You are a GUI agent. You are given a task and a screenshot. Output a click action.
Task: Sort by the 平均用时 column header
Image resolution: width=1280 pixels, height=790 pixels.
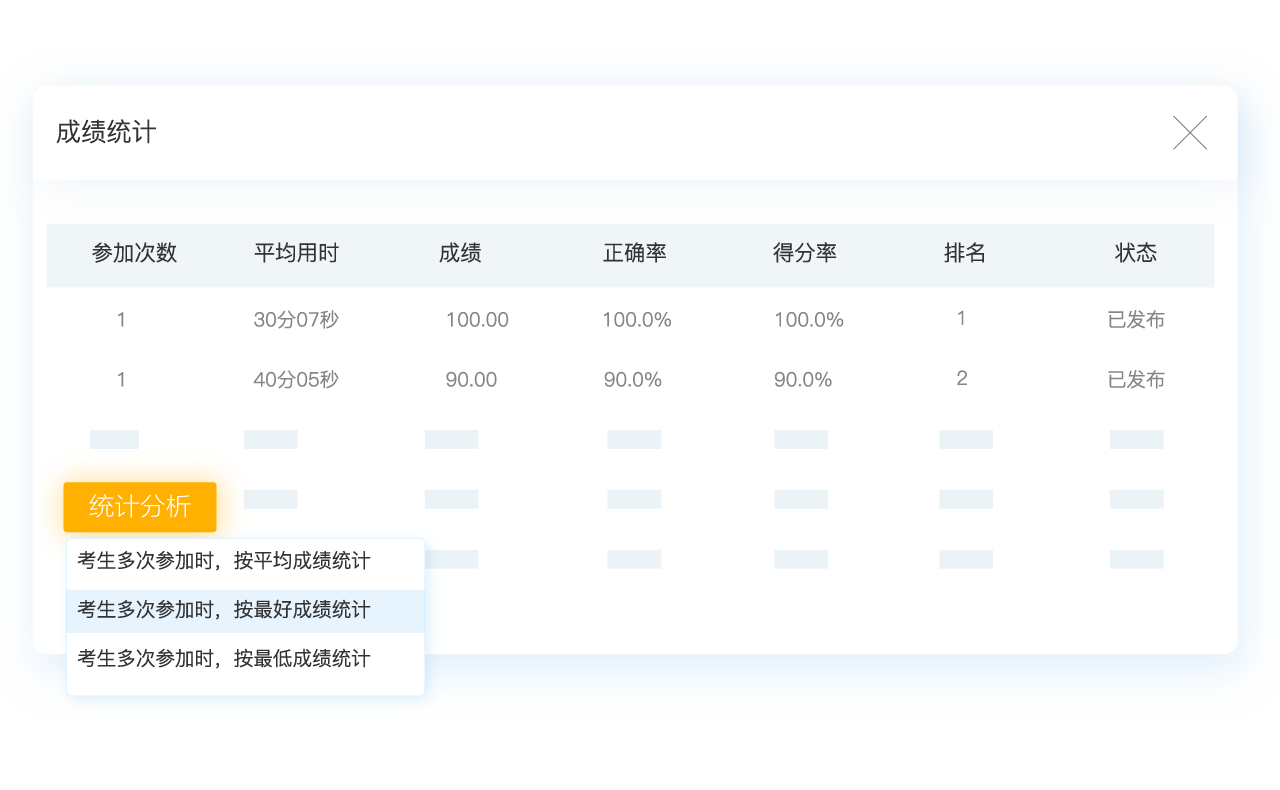point(296,254)
